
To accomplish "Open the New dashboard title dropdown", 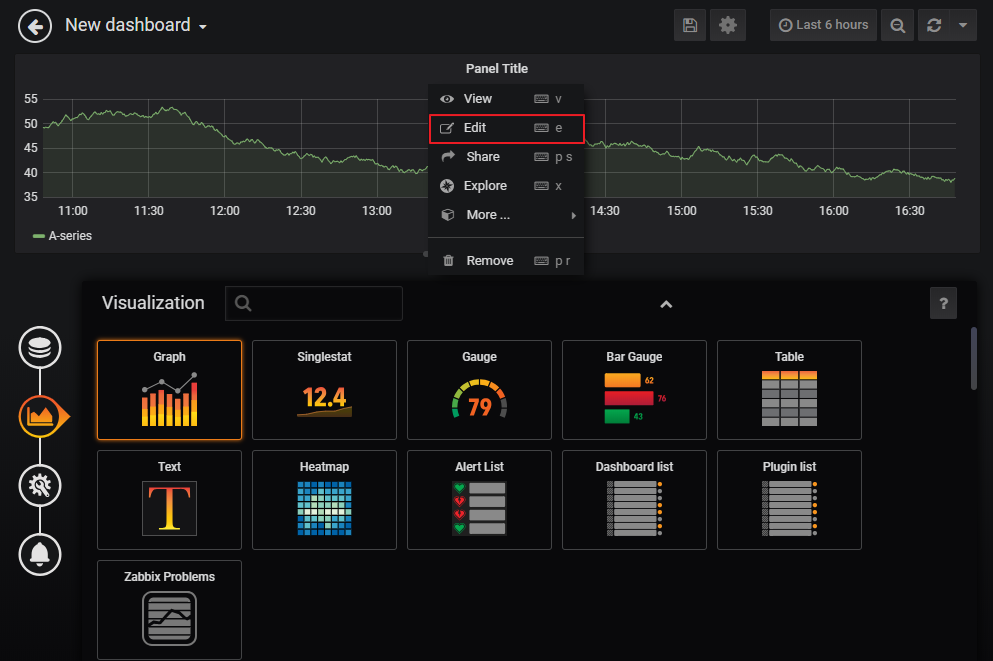I will pos(136,25).
